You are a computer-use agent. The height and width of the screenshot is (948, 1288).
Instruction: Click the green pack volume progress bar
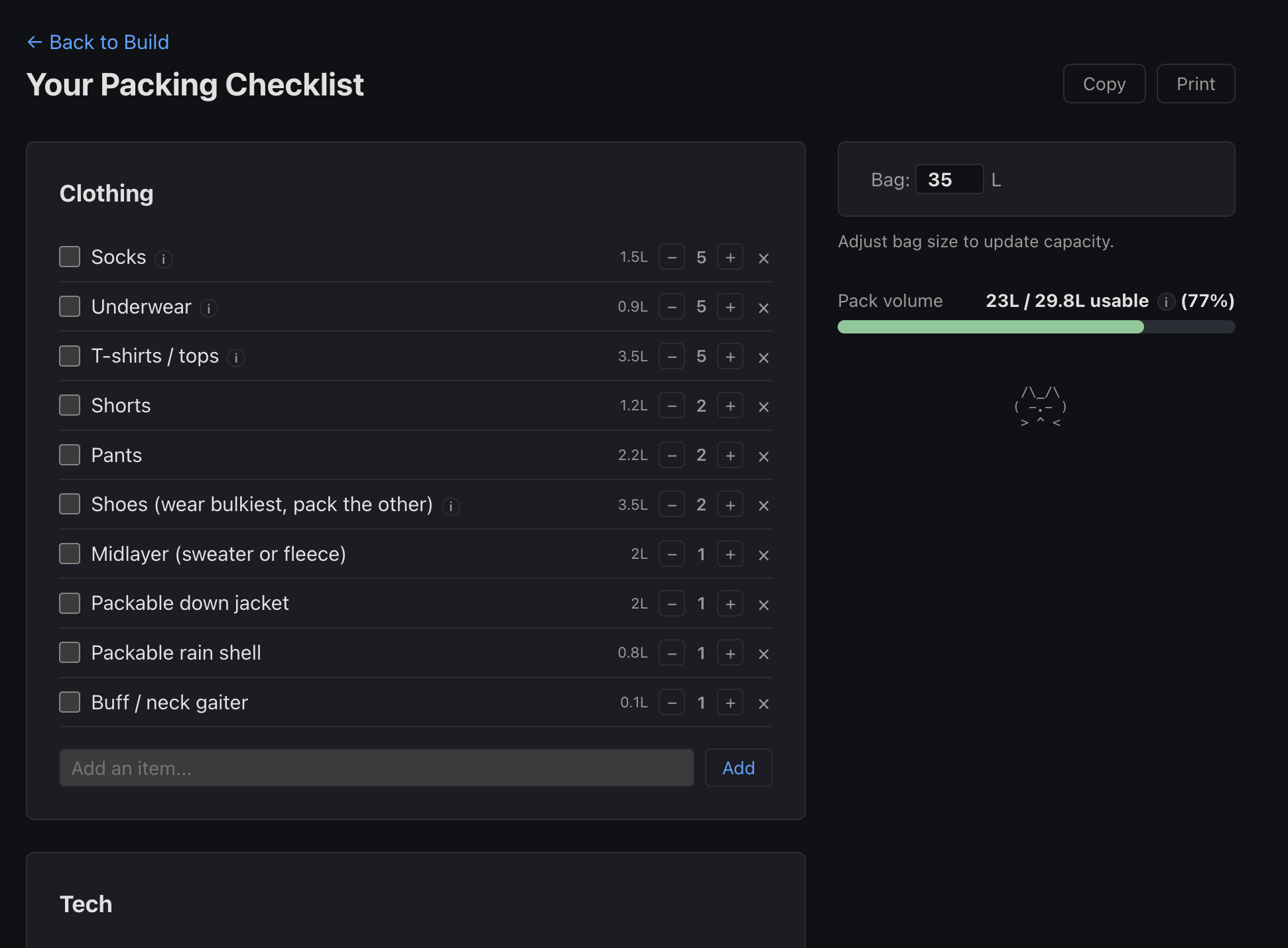pos(988,327)
